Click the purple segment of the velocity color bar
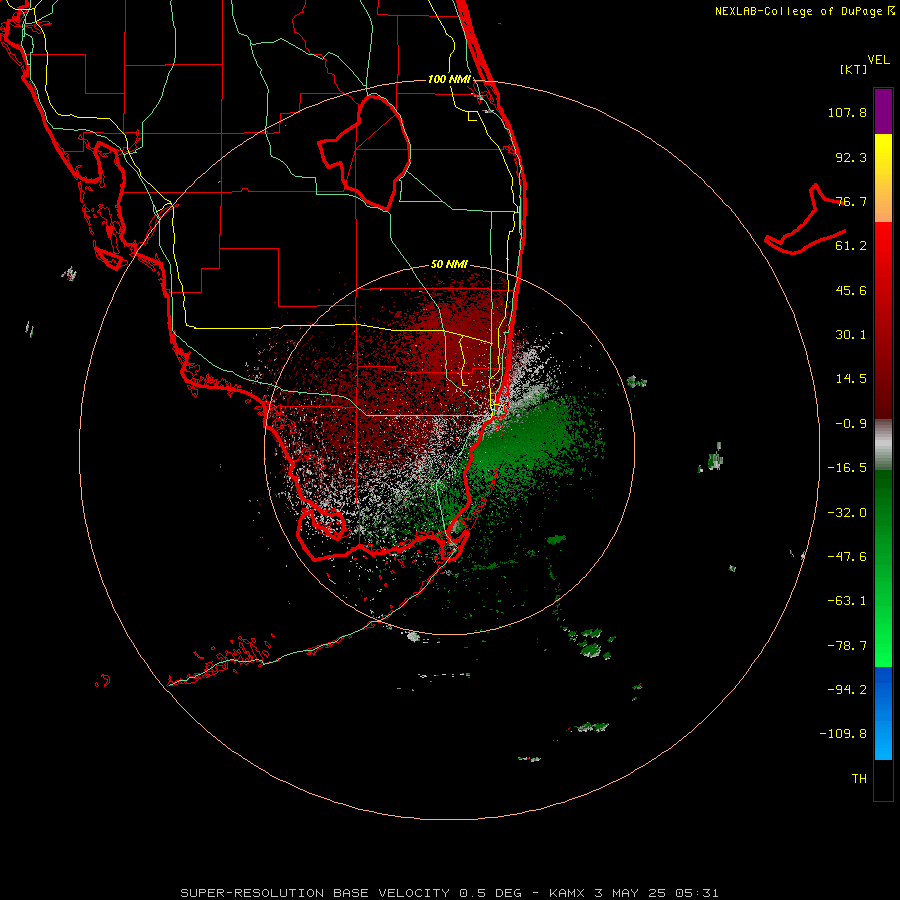The image size is (900, 900). 883,111
